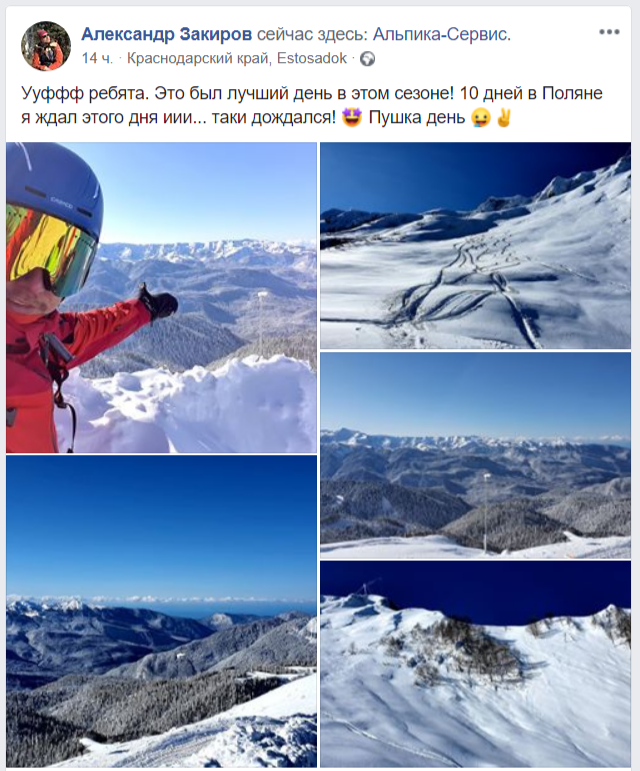
Task: Open the Альпика-Сервис location page
Action: pos(441,34)
